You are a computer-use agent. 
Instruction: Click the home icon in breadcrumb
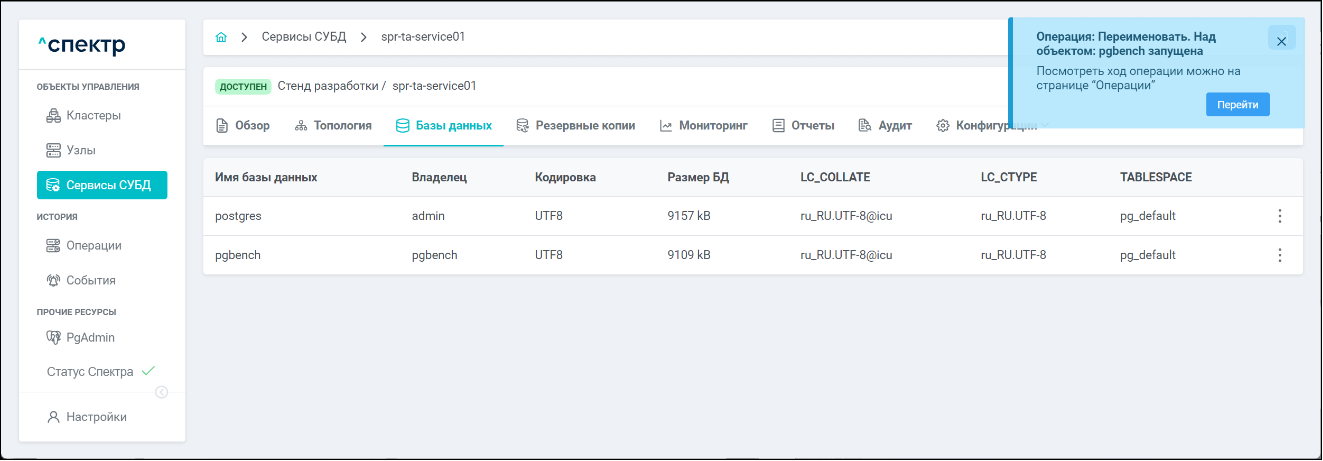(221, 37)
